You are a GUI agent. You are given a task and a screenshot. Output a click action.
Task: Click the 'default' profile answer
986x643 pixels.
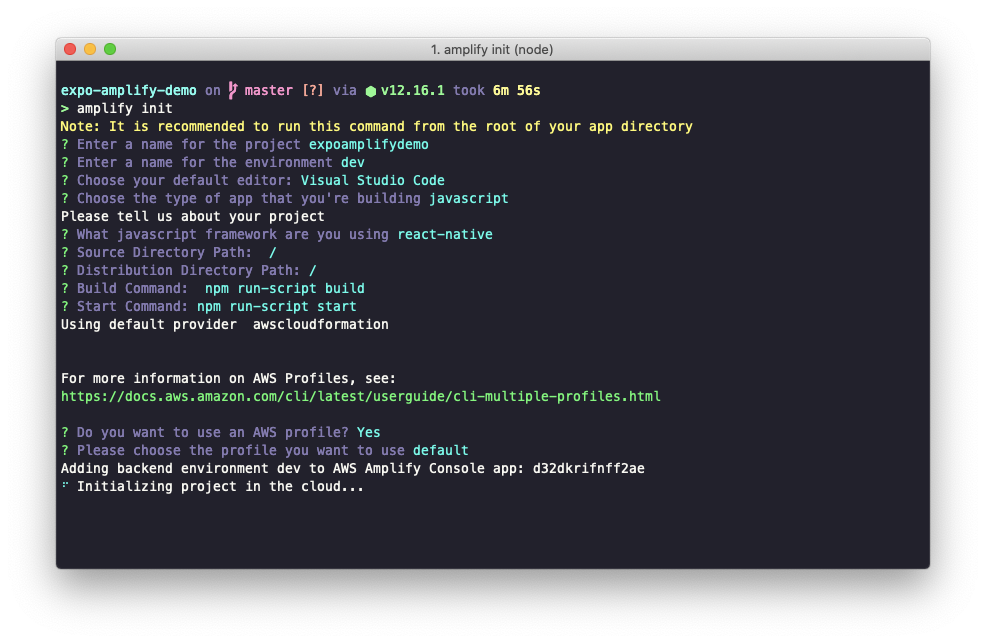440,451
